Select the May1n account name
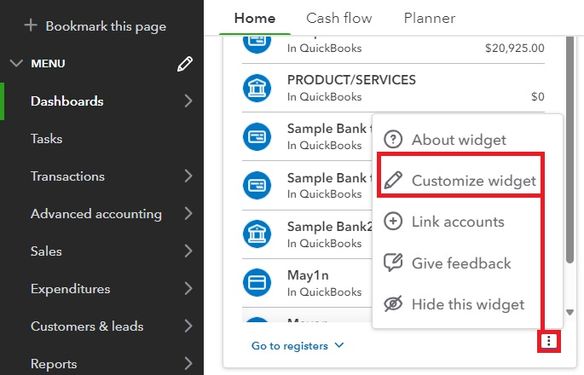The width and height of the screenshot is (584, 375). (x=308, y=275)
